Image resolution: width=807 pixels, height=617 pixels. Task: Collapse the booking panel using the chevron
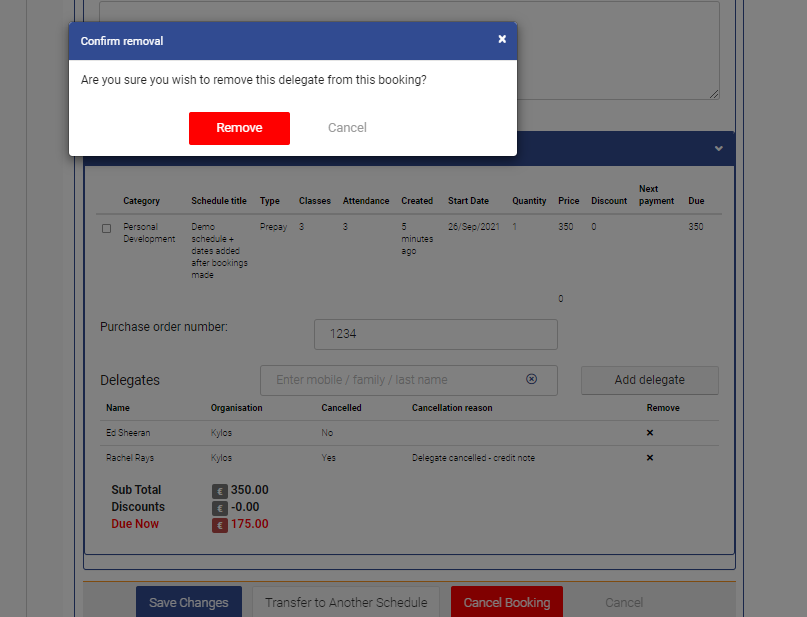tap(718, 148)
